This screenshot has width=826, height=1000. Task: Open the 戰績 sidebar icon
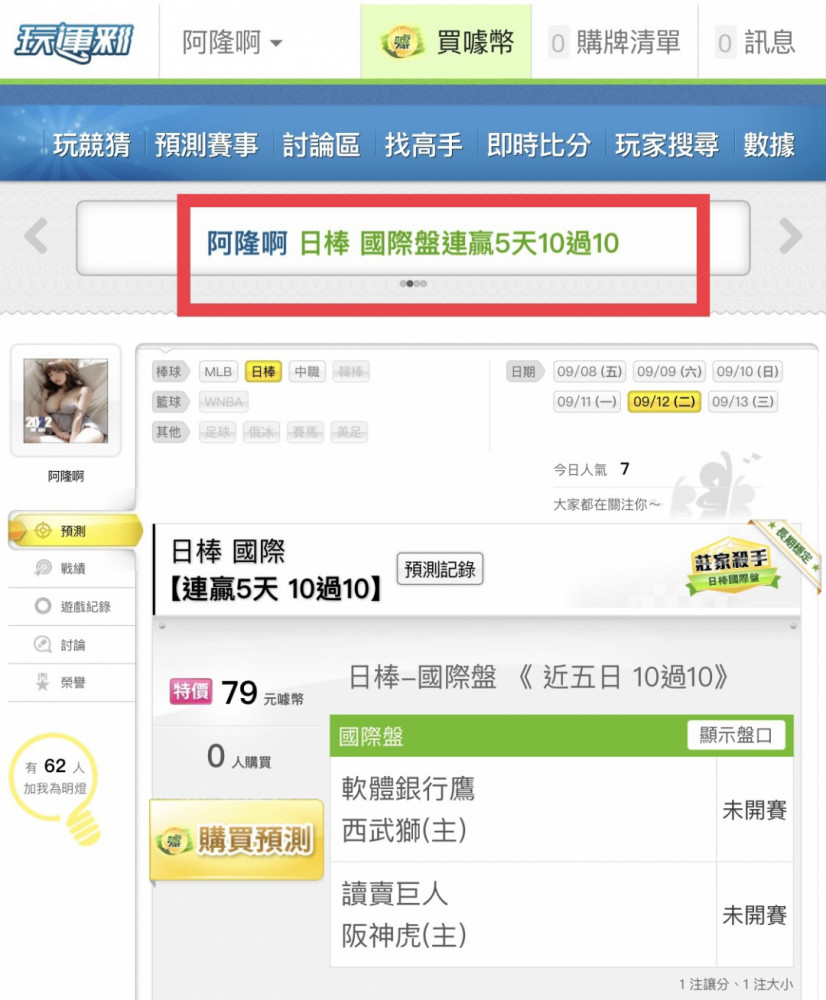pyautogui.click(x=43, y=568)
